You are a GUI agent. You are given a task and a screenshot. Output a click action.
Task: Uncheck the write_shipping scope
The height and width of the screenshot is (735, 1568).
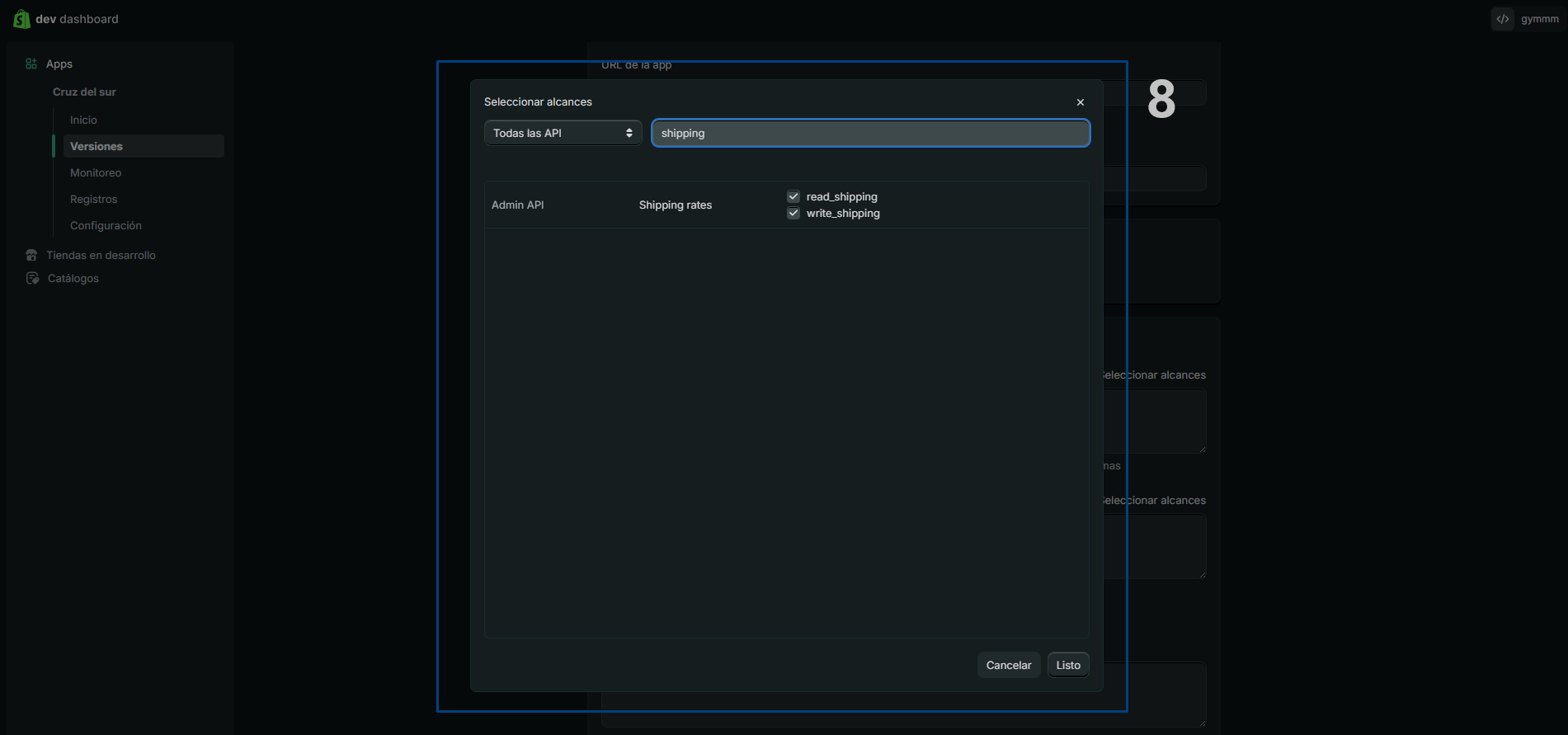(793, 214)
